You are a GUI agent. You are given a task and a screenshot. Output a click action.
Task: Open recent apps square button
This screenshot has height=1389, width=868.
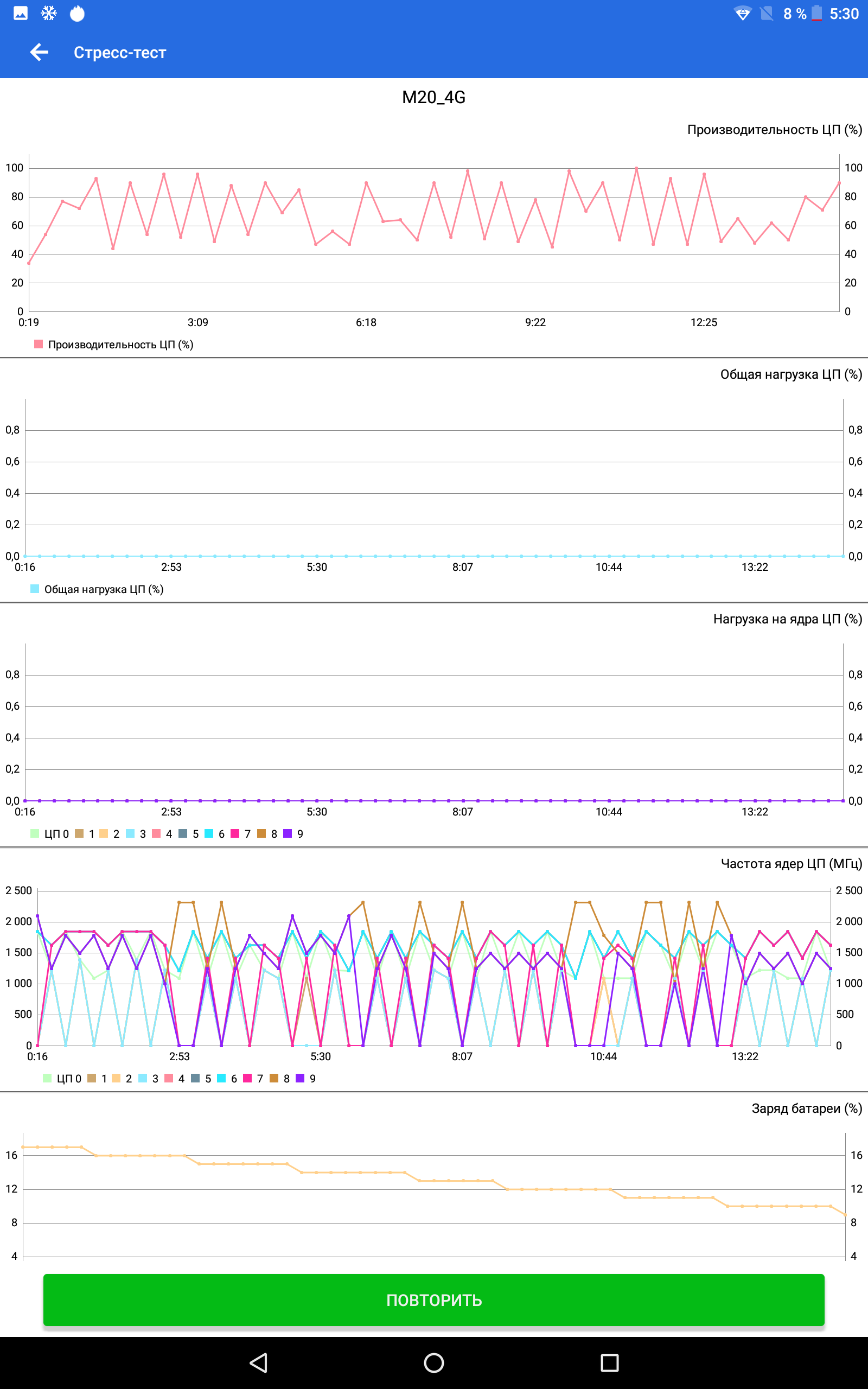[x=609, y=1362]
